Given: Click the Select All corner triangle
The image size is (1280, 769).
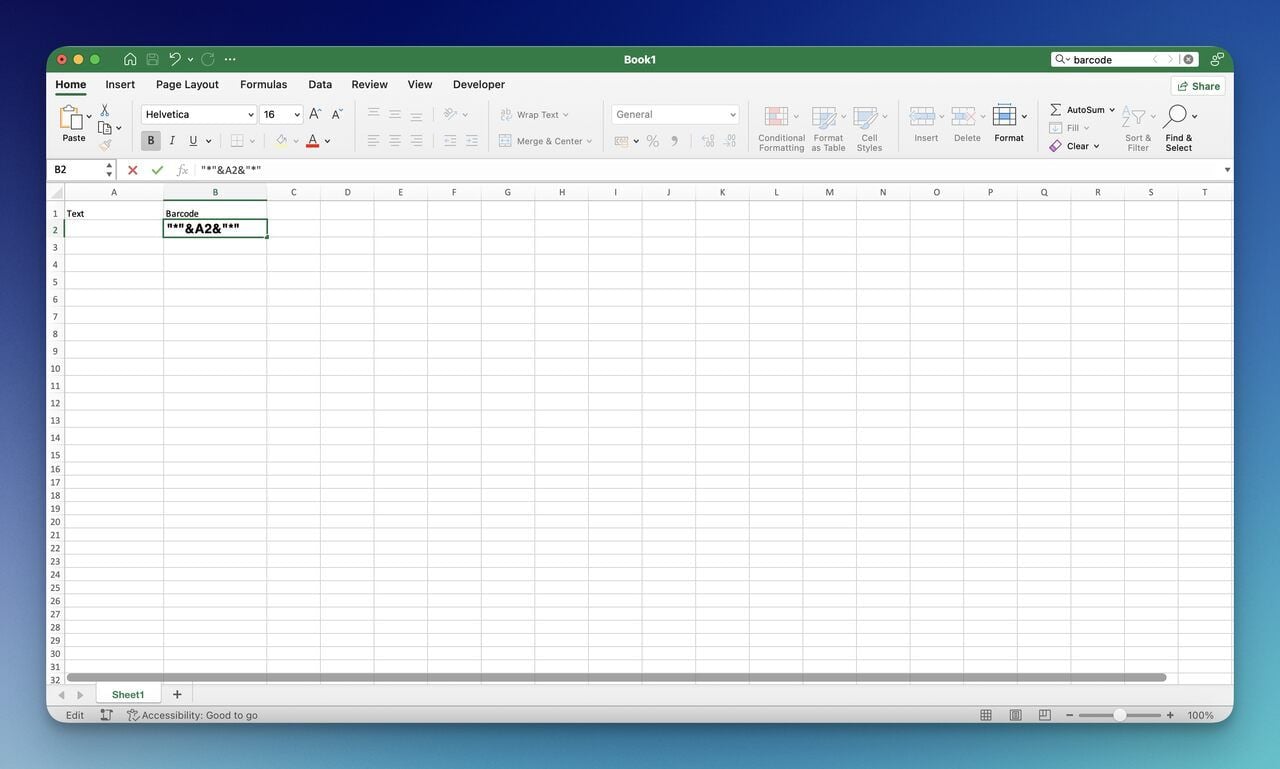Looking at the screenshot, I should pos(57,192).
